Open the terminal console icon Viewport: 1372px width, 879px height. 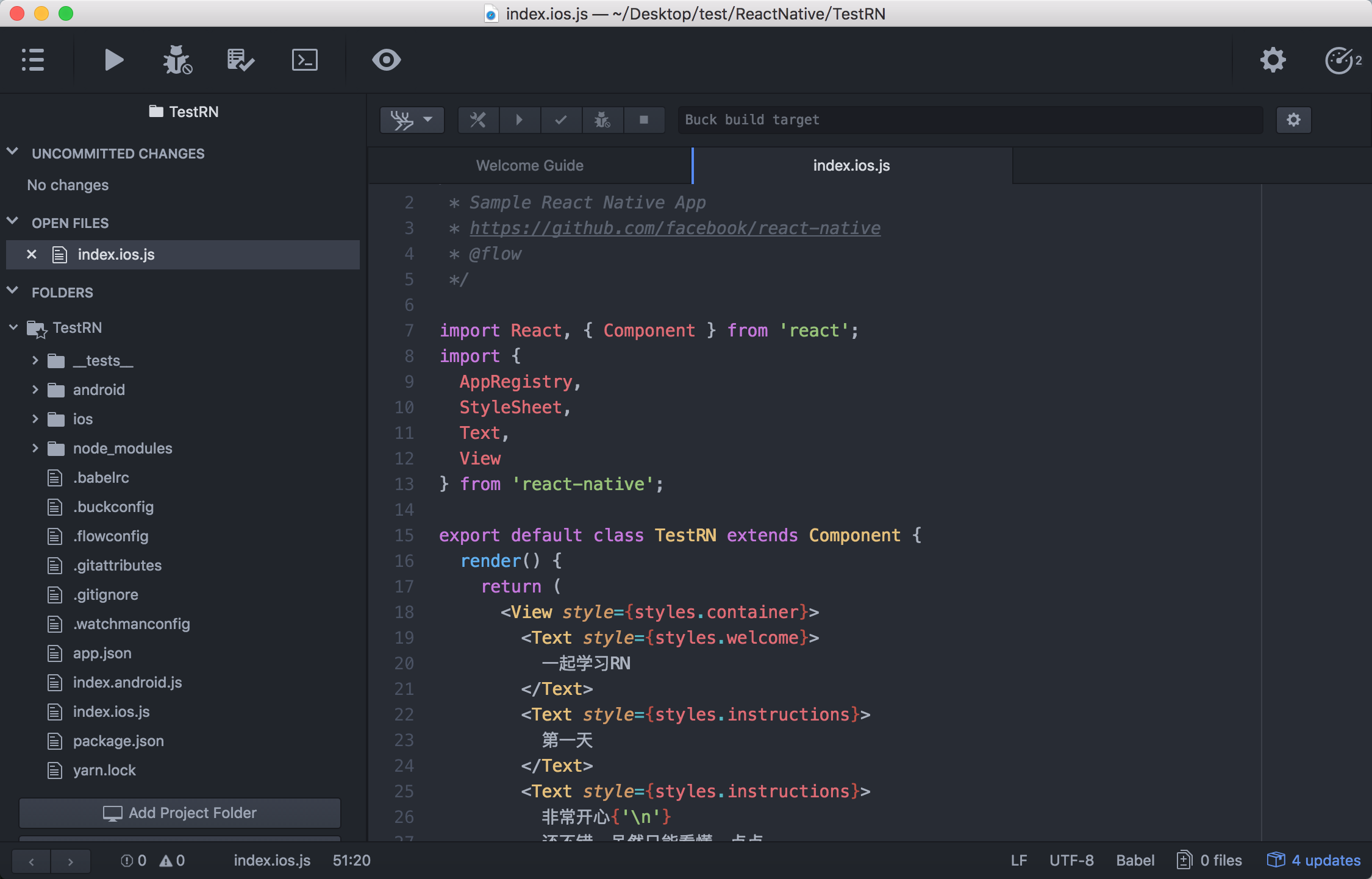click(304, 60)
